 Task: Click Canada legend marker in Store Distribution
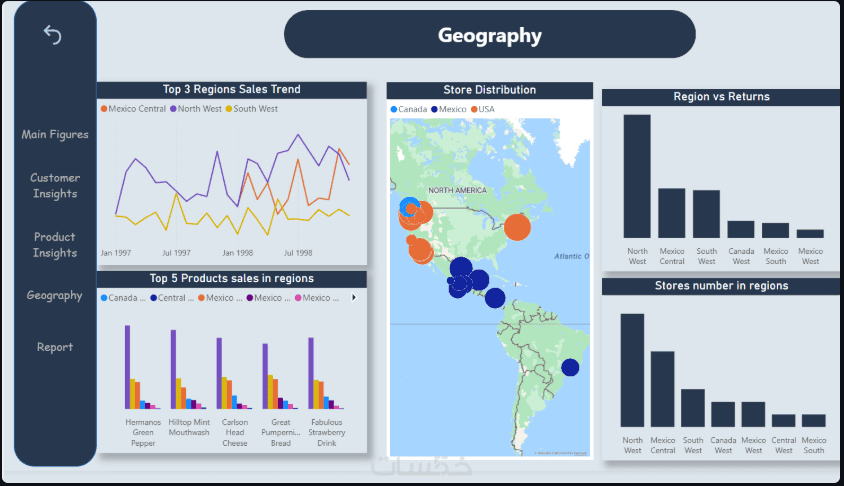click(x=393, y=109)
